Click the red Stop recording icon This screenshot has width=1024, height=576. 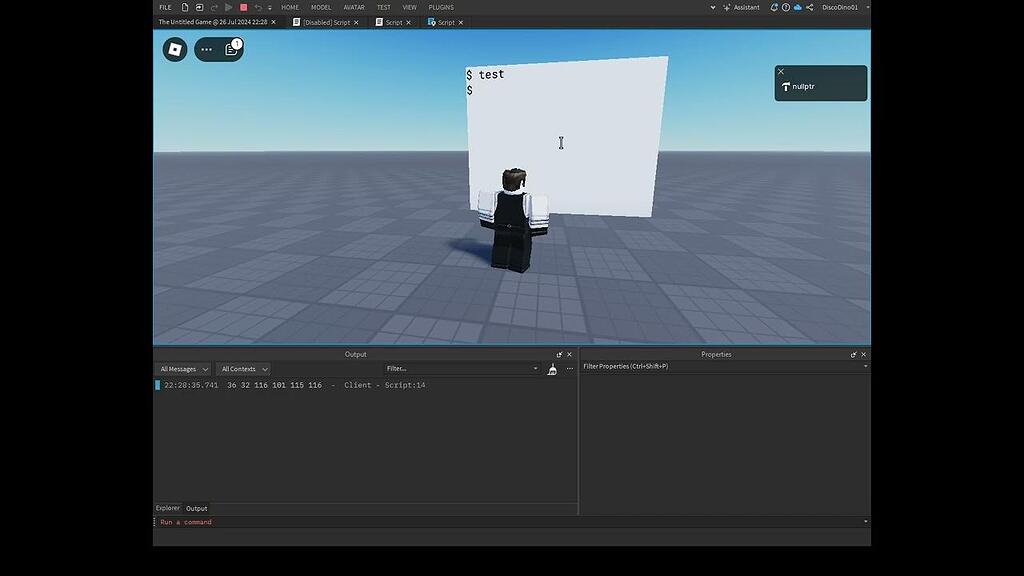click(x=241, y=7)
